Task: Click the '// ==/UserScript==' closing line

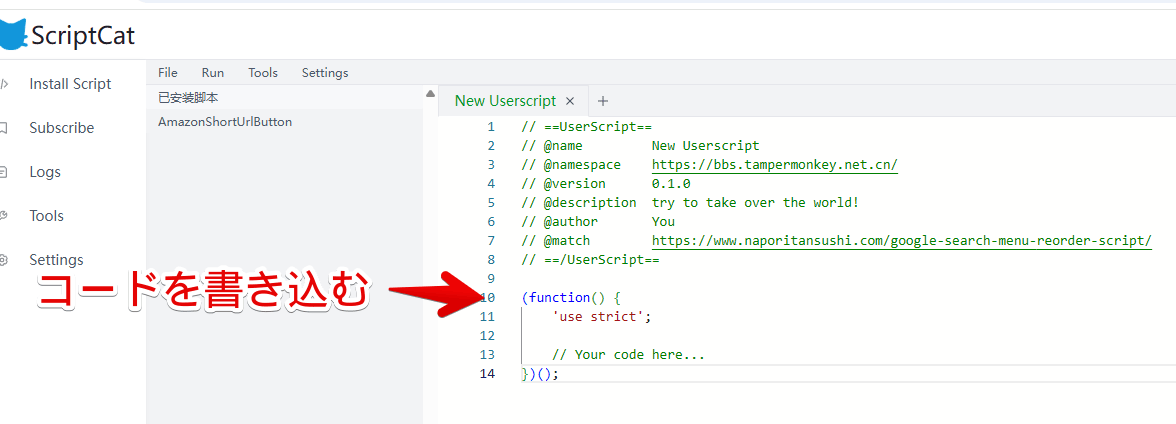Action: pos(590,260)
